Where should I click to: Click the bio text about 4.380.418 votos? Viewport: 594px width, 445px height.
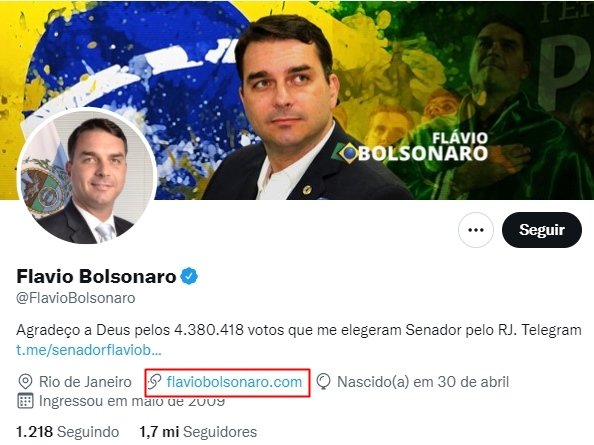tap(299, 330)
